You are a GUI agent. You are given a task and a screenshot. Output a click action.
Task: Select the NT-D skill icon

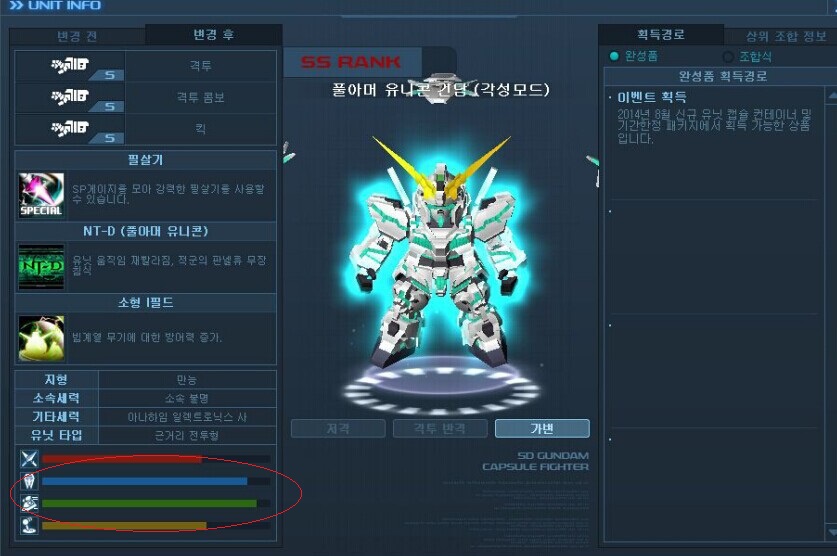(41, 266)
